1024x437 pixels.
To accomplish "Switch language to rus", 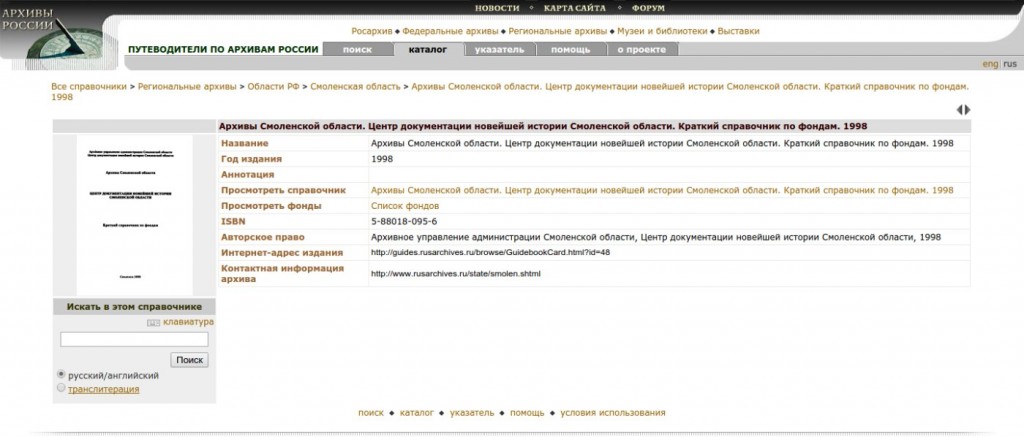I will (x=1010, y=64).
